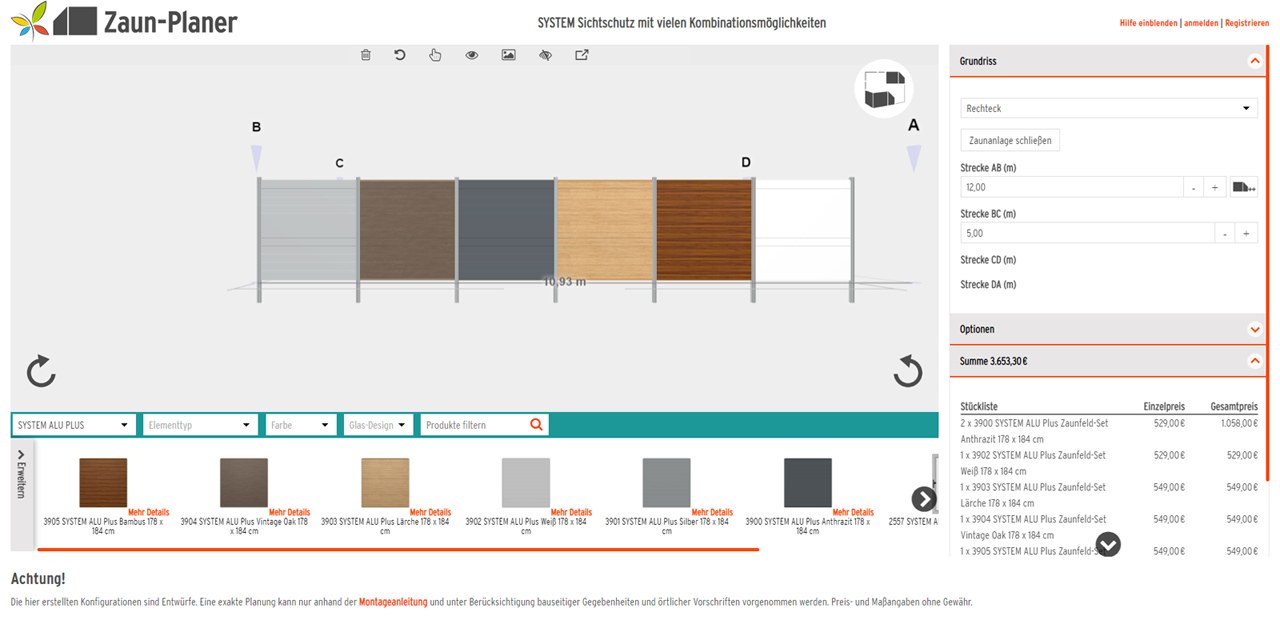Click Hilfe einblenden link
1280x620 pixels.
[1148, 23]
